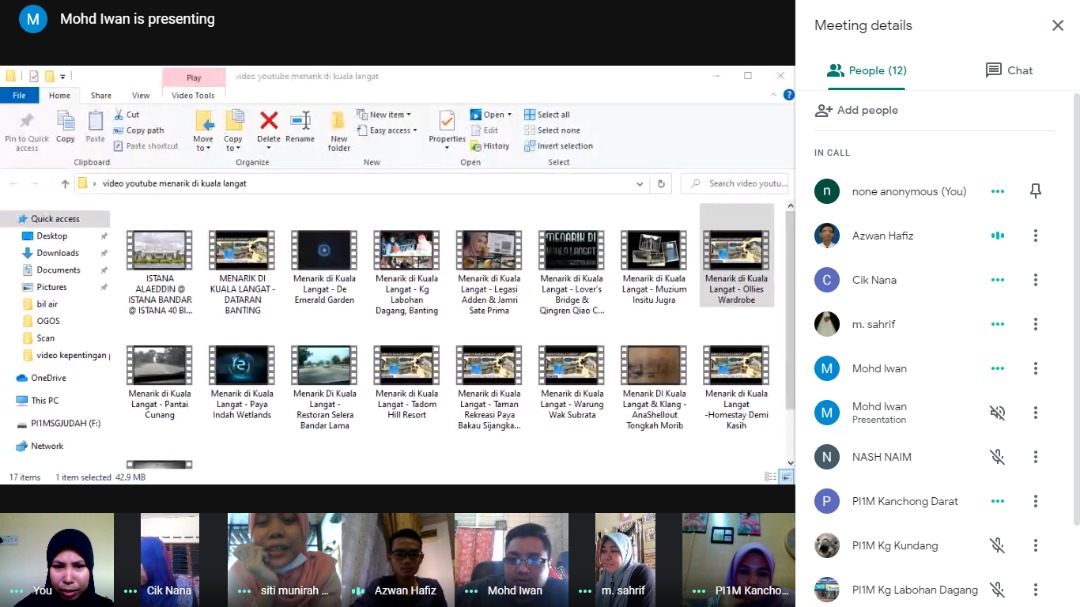Open more options for Azwan Hafiz
The width and height of the screenshot is (1080, 607).
(x=1035, y=236)
